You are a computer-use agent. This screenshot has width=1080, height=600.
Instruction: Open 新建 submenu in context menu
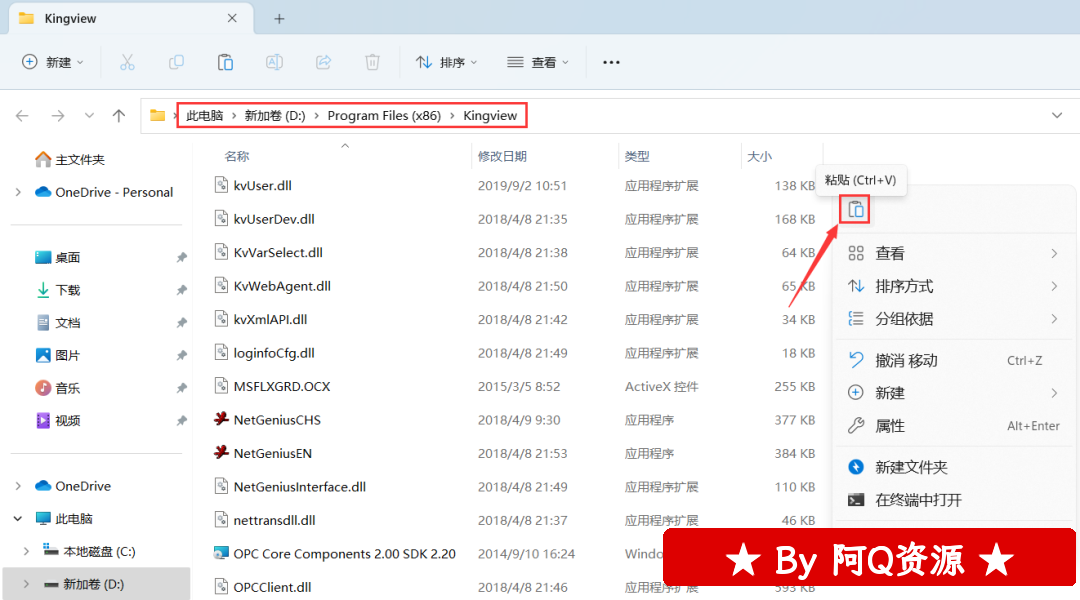[x=954, y=393]
